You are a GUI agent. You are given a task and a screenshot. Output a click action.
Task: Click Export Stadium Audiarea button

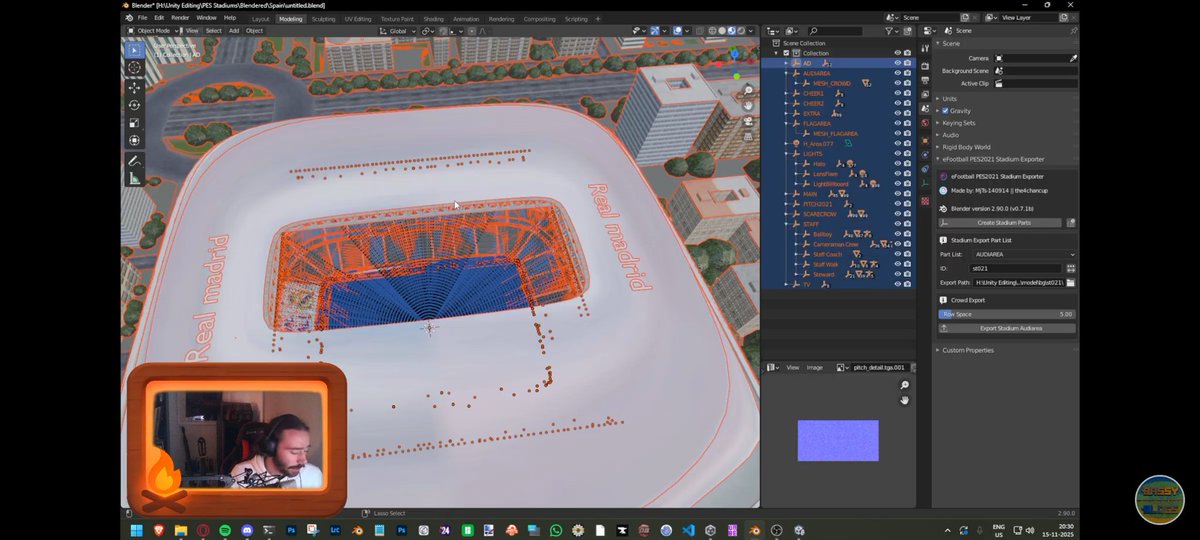pyautogui.click(x=1008, y=328)
